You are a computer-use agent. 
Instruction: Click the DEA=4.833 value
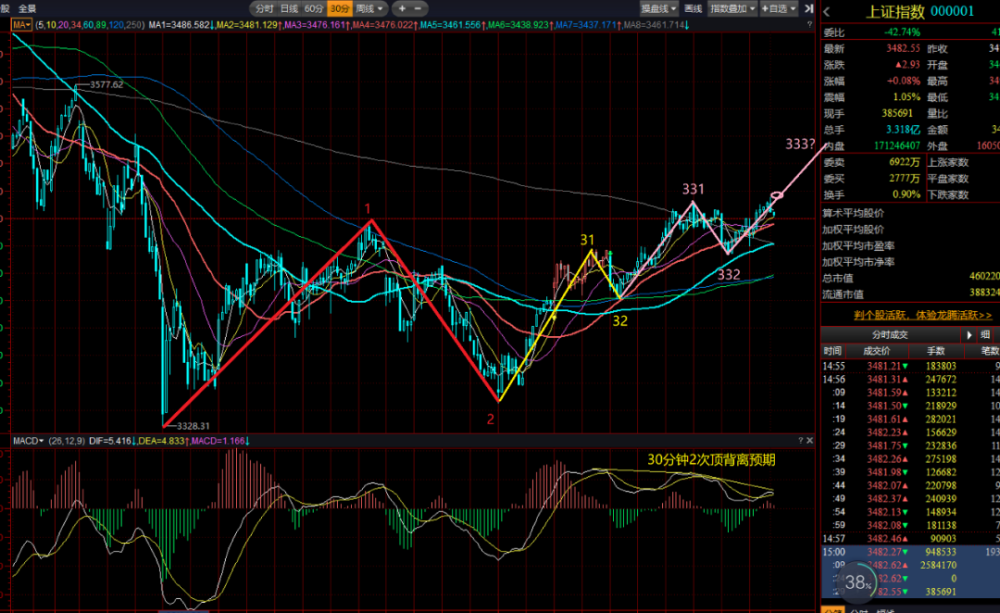click(x=163, y=441)
